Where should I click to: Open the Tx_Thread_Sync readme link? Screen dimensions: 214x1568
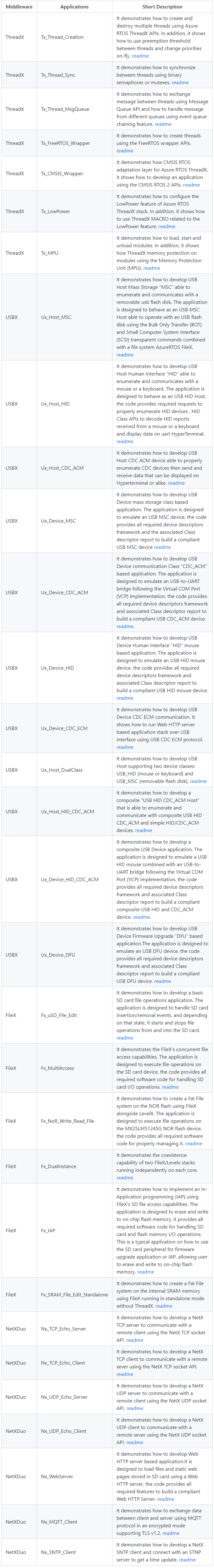pyautogui.click(x=180, y=82)
